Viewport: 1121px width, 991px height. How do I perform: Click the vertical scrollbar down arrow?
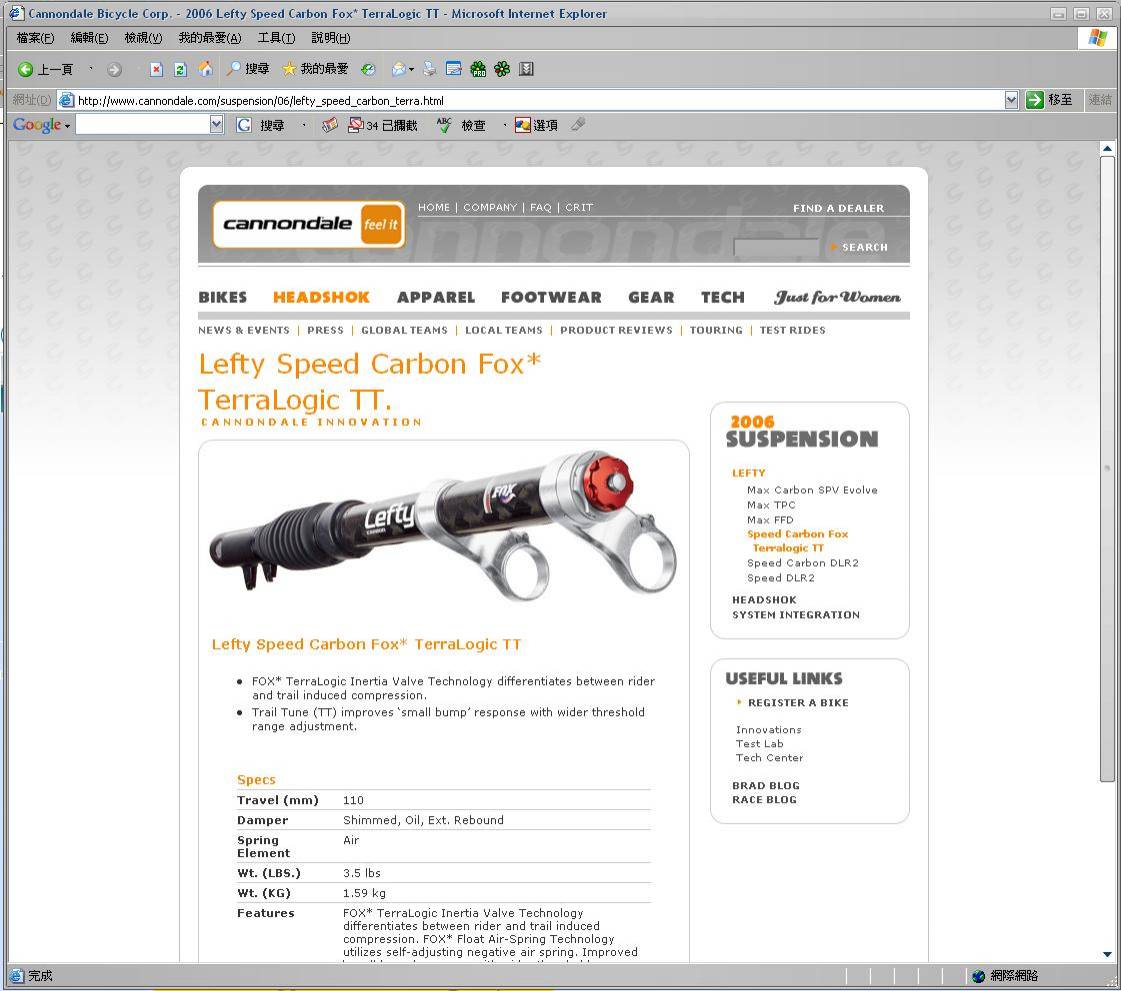[1107, 955]
